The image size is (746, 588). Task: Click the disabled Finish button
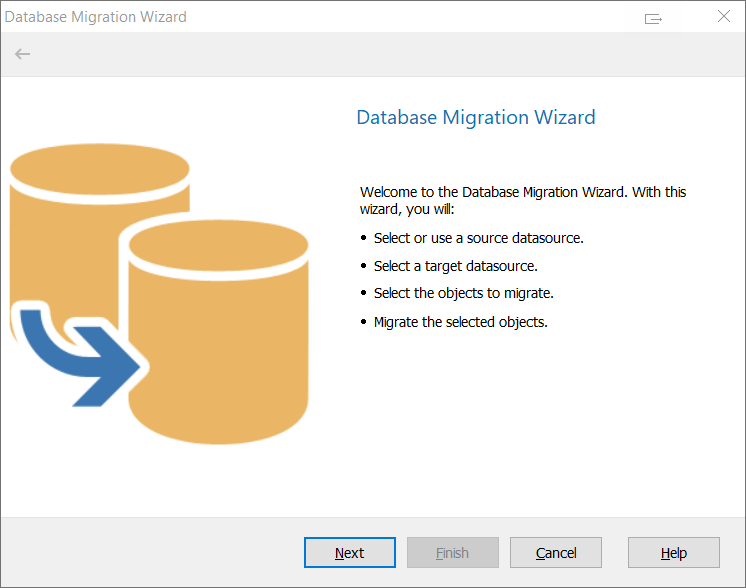452,553
